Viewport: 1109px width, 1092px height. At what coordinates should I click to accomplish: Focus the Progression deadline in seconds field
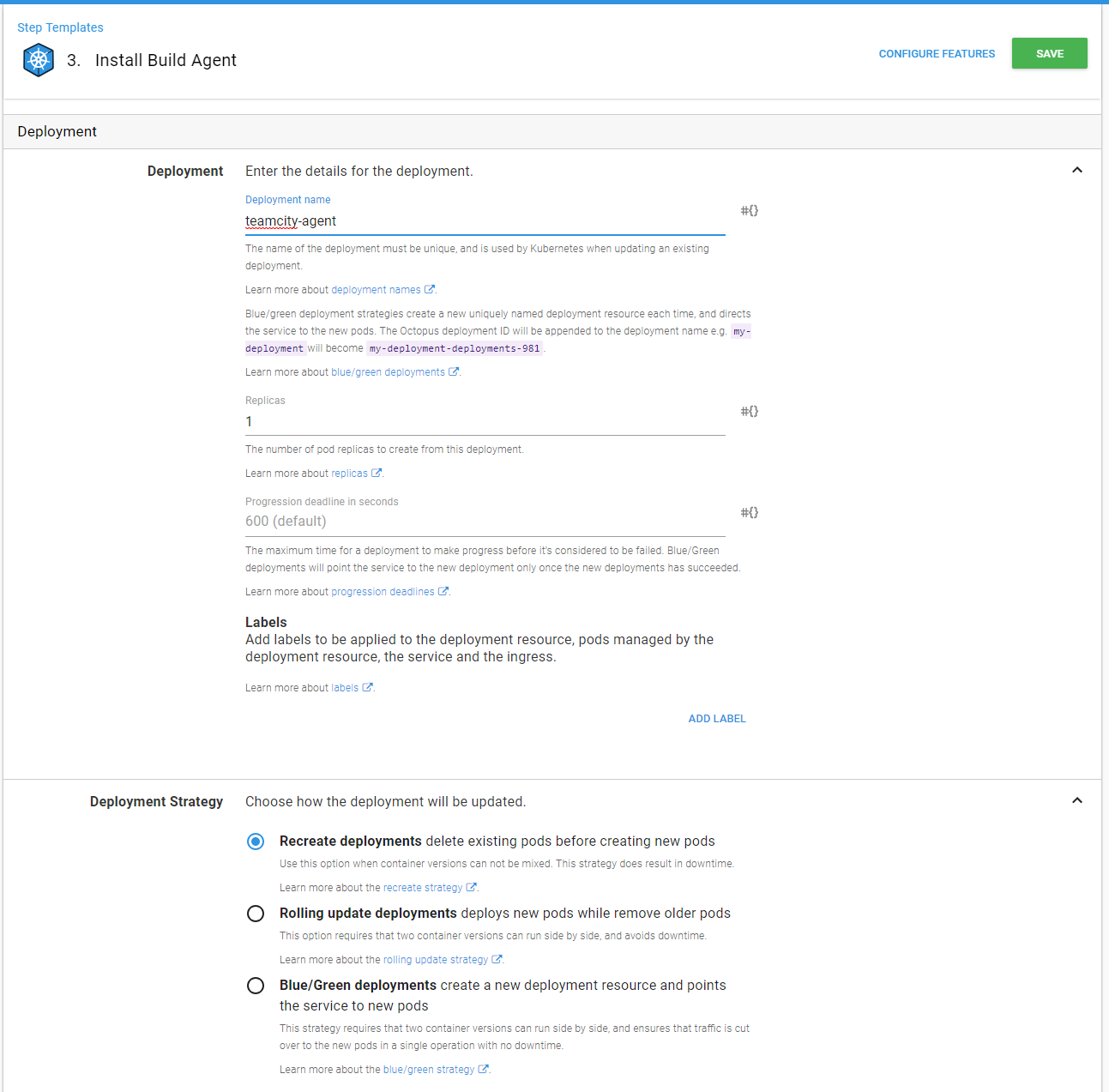485,522
